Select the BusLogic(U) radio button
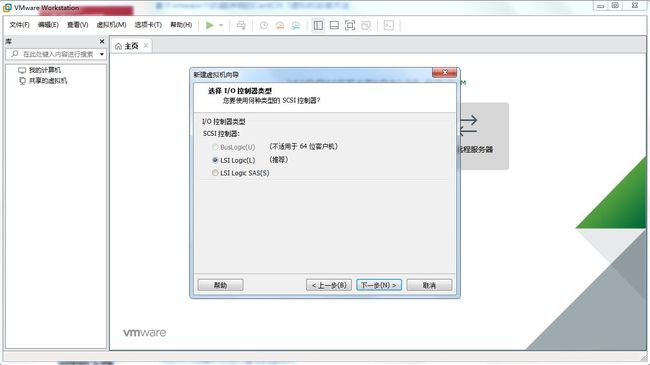650x365 pixels. click(215, 147)
